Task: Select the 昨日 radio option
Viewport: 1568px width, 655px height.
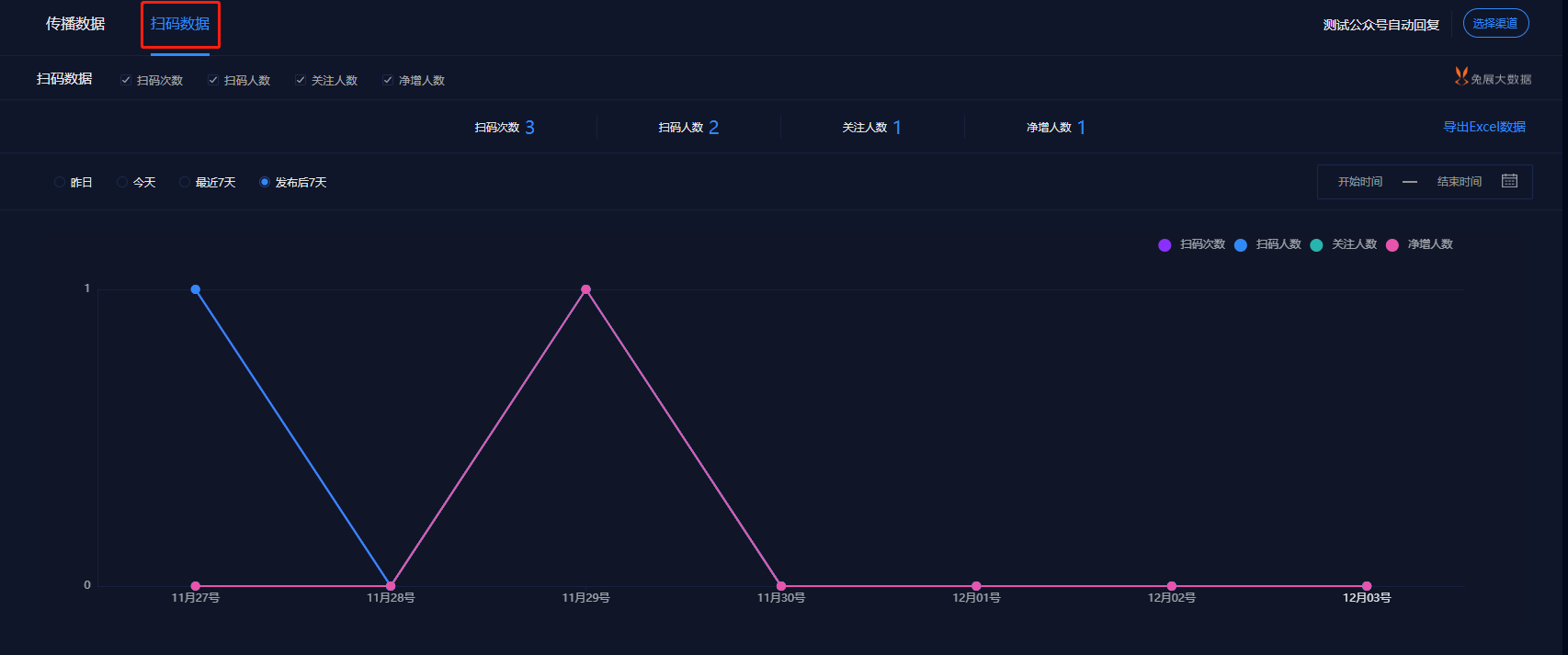Action: pyautogui.click(x=60, y=182)
